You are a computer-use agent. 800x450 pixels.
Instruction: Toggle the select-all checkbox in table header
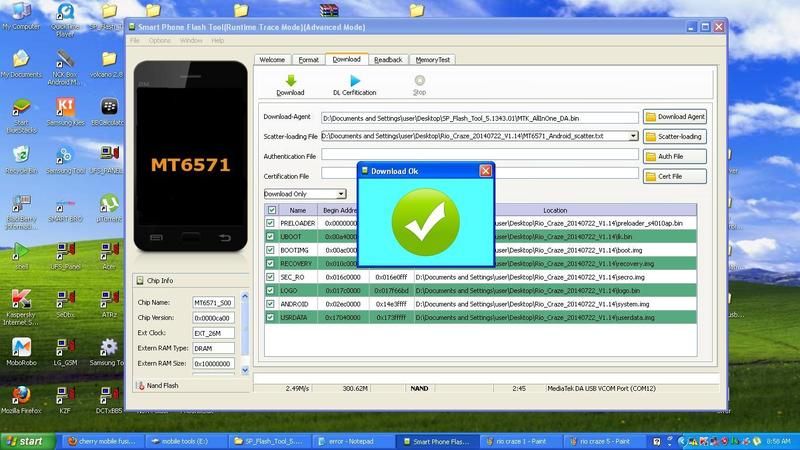[x=271, y=210]
